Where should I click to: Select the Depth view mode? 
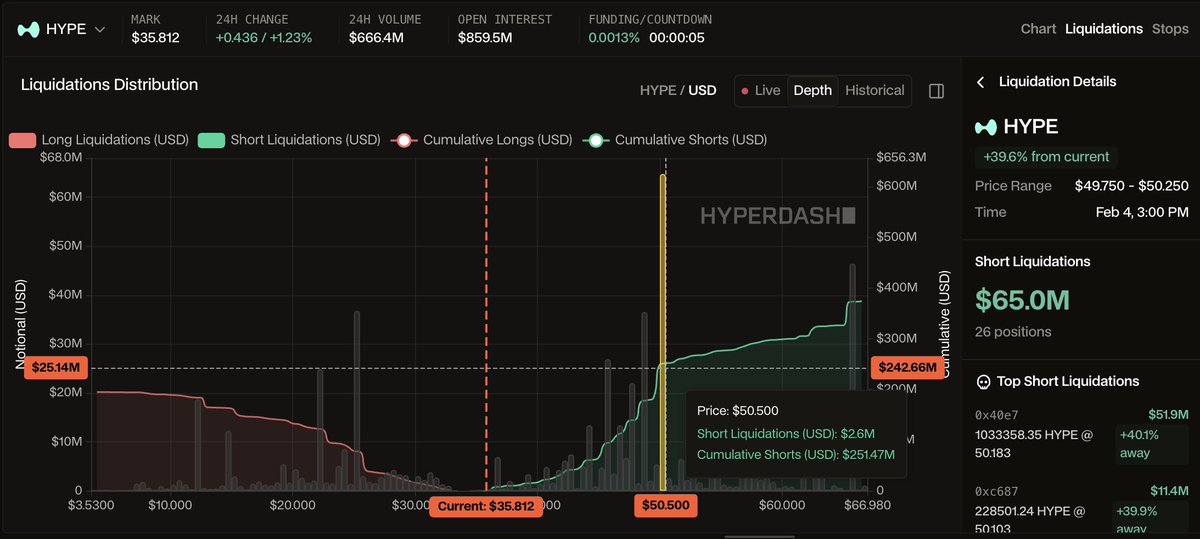pyautogui.click(x=812, y=90)
